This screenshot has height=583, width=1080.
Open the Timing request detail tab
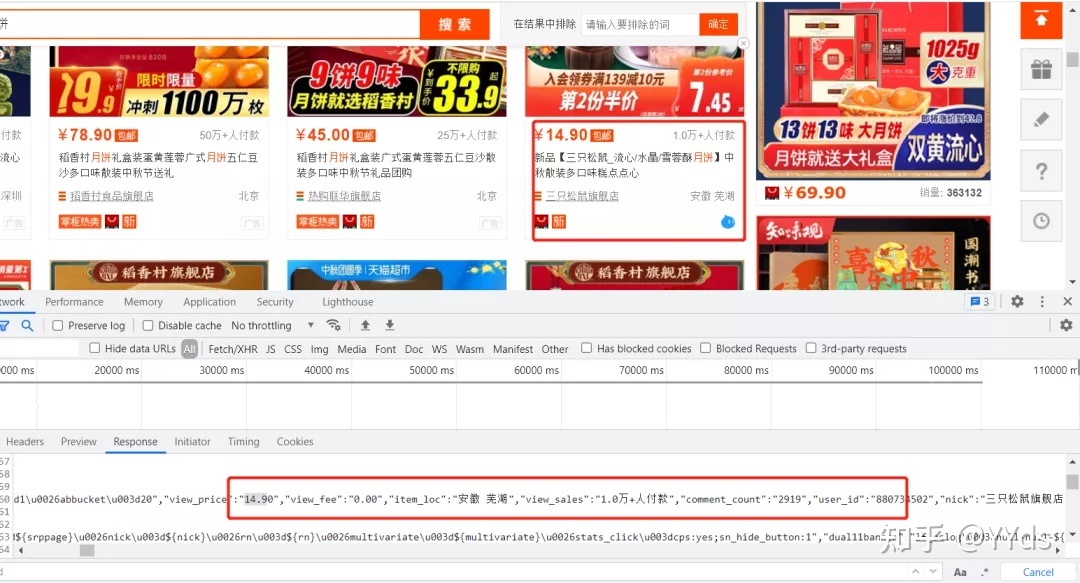(x=244, y=442)
